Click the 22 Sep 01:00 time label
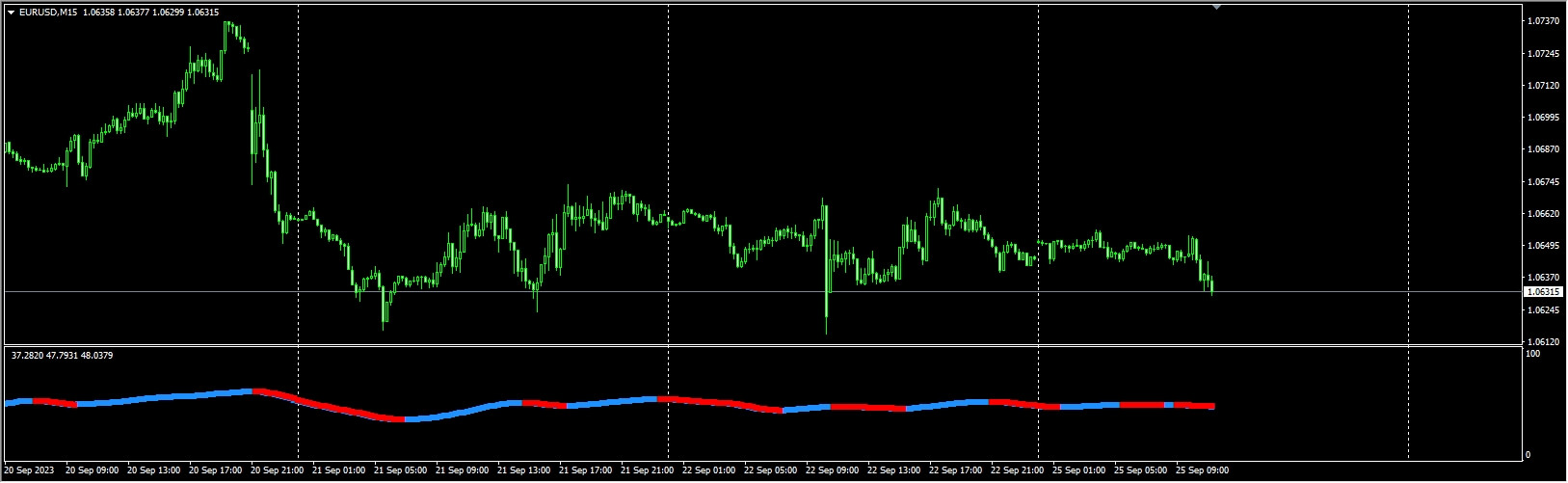This screenshot has width=1568, height=483. point(709,470)
